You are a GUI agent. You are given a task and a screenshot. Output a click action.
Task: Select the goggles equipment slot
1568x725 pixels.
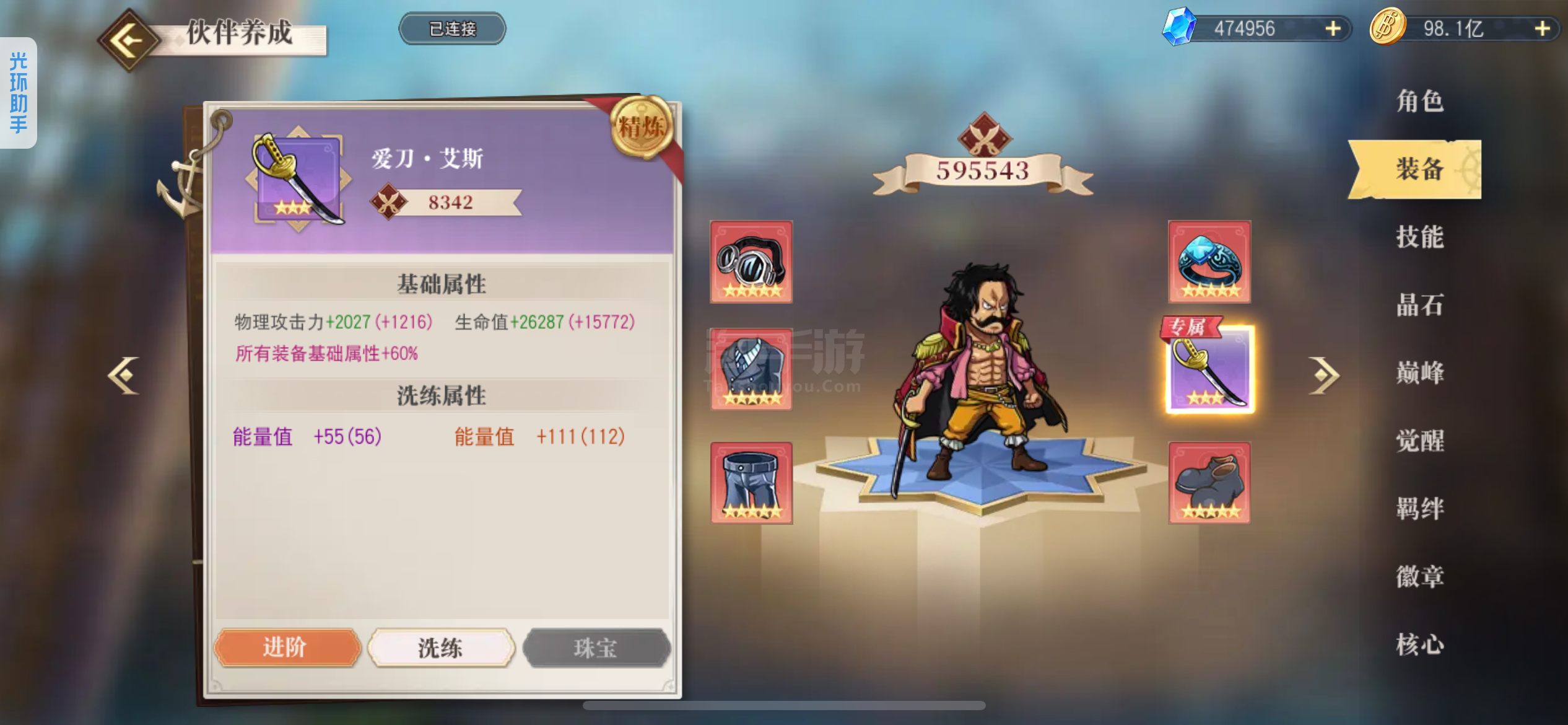click(x=751, y=262)
